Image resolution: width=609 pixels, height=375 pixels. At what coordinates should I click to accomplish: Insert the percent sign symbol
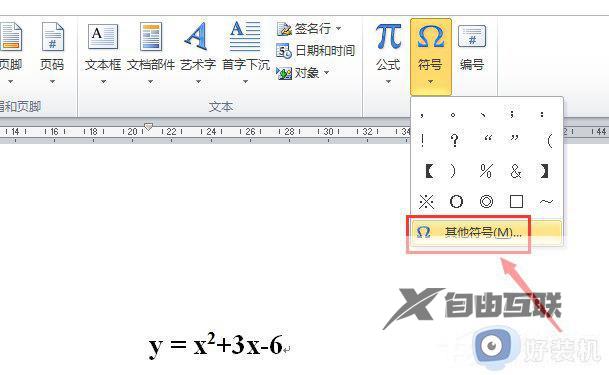486,171
